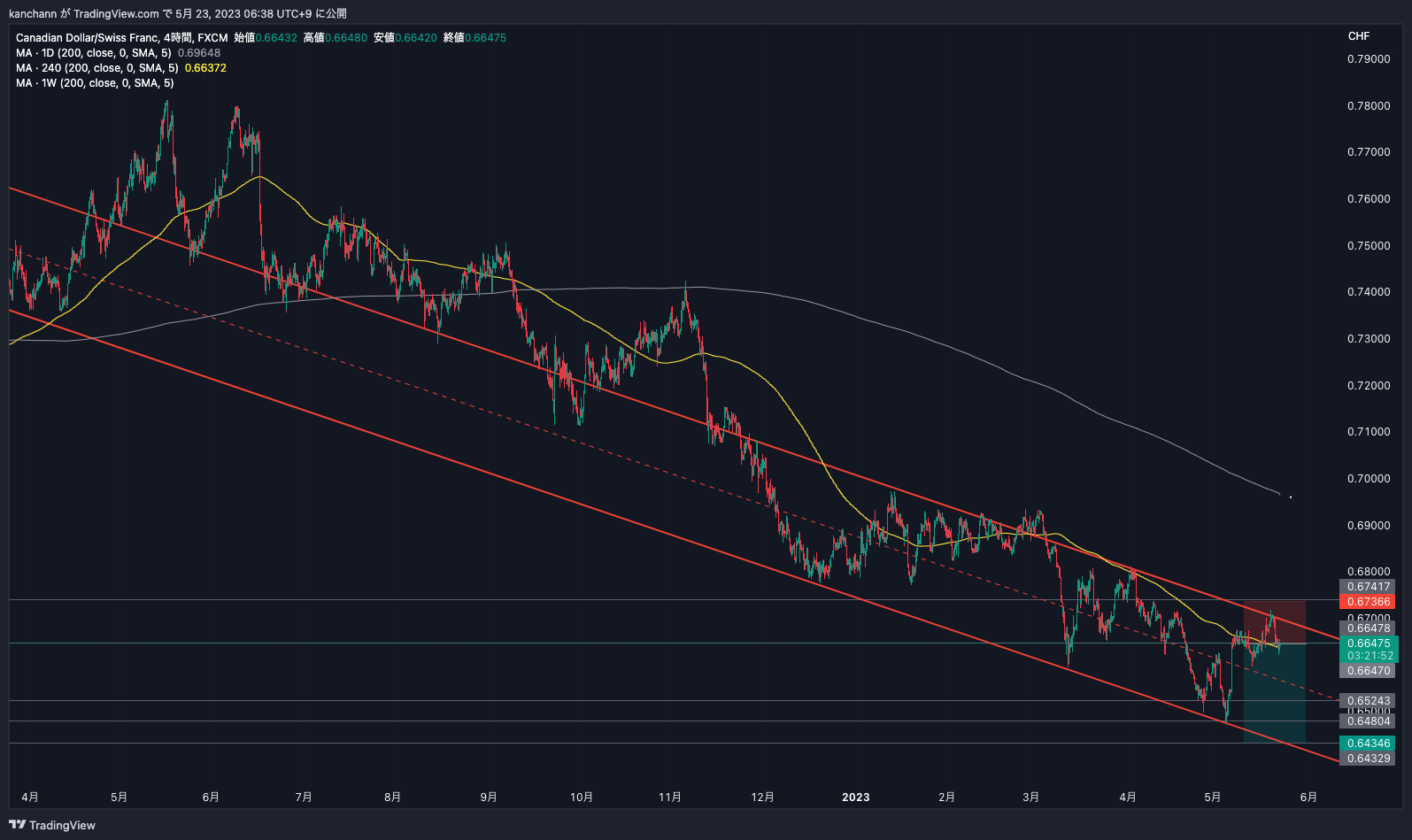1412x840 pixels.
Task: Click the 0.64804 price tag
Action: (1369, 721)
